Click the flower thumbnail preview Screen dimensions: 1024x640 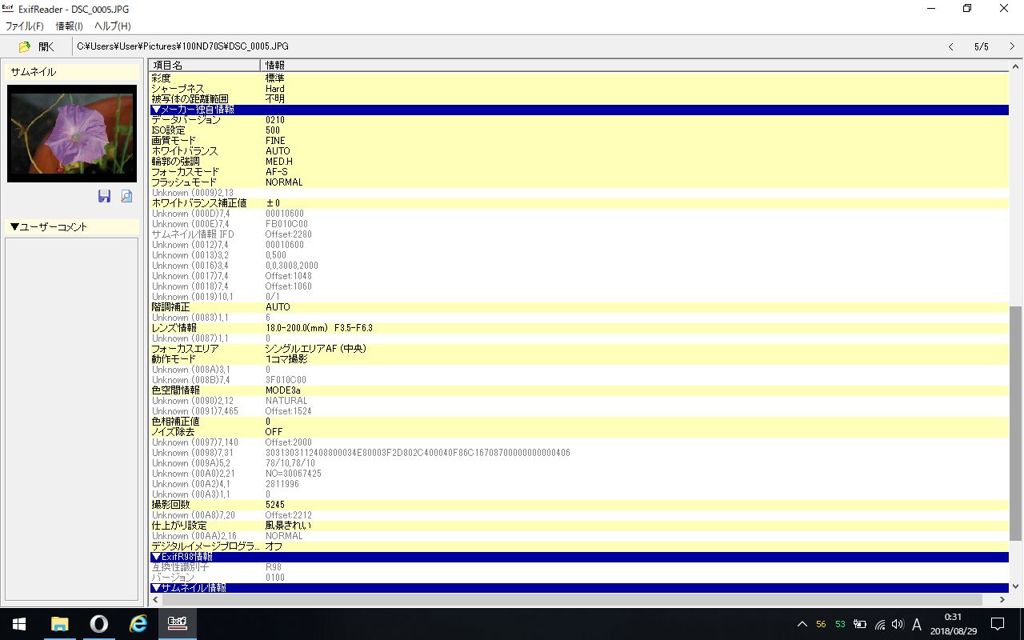(x=72, y=133)
